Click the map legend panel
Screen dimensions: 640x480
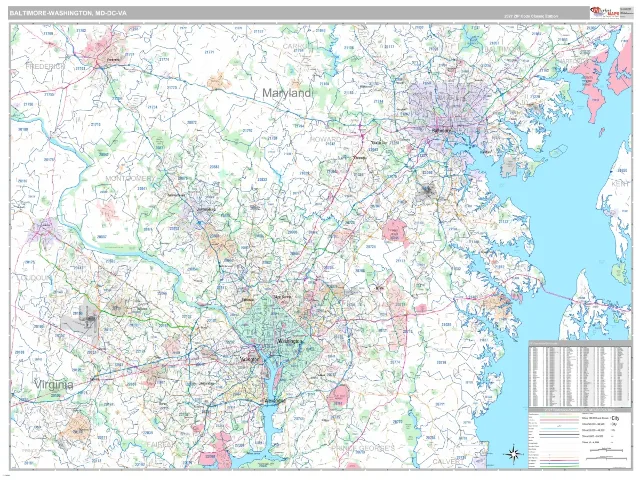coord(580,438)
